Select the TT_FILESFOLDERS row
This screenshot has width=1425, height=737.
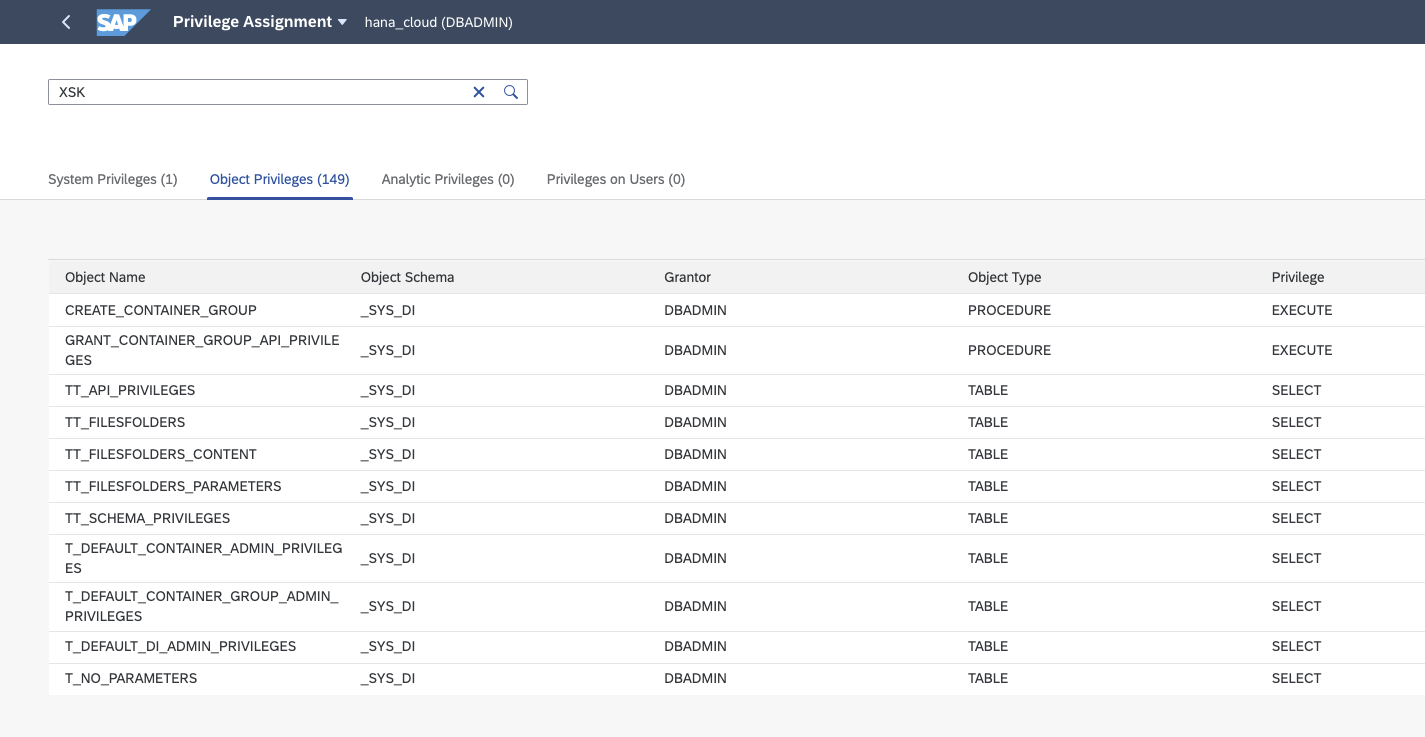pos(736,422)
